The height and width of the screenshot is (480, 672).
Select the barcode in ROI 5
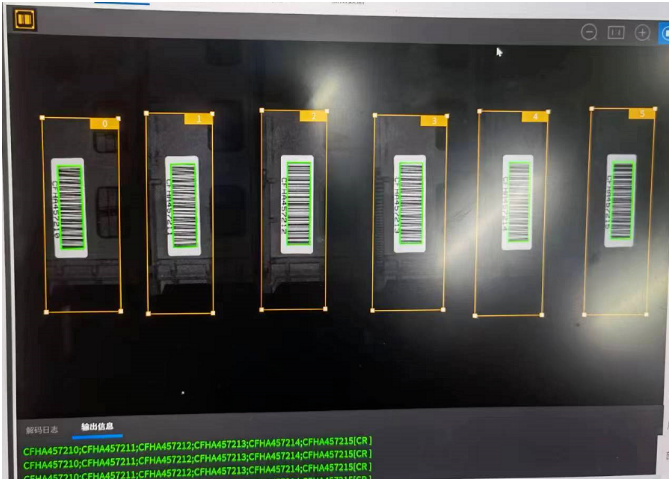pyautogui.click(x=622, y=200)
